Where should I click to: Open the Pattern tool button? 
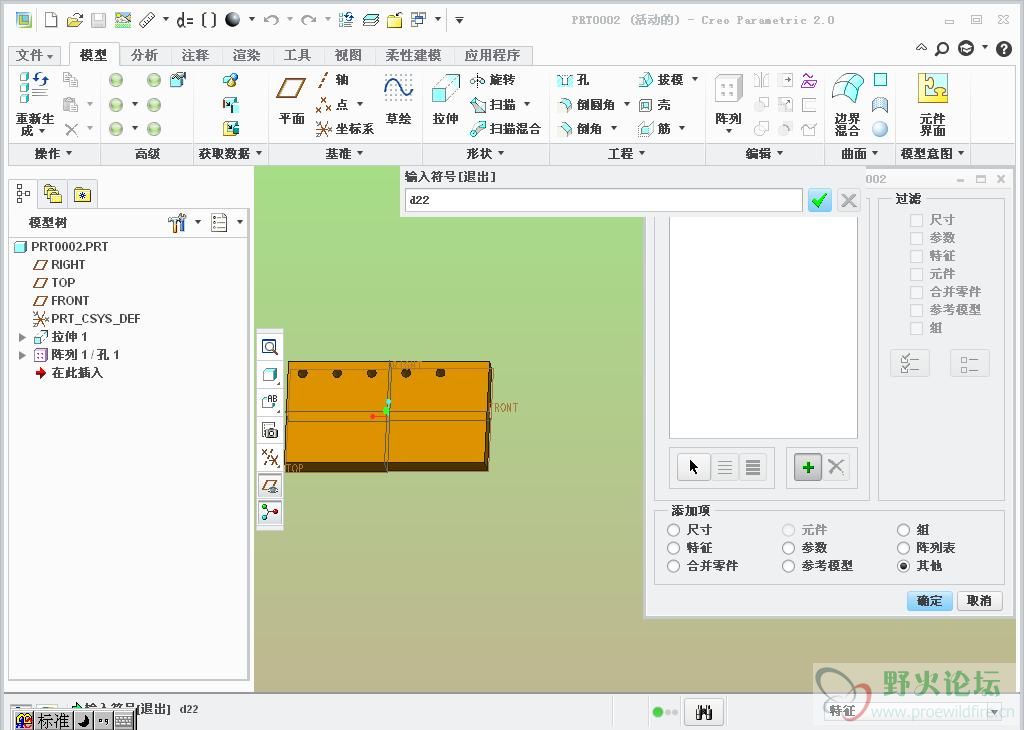(x=728, y=104)
